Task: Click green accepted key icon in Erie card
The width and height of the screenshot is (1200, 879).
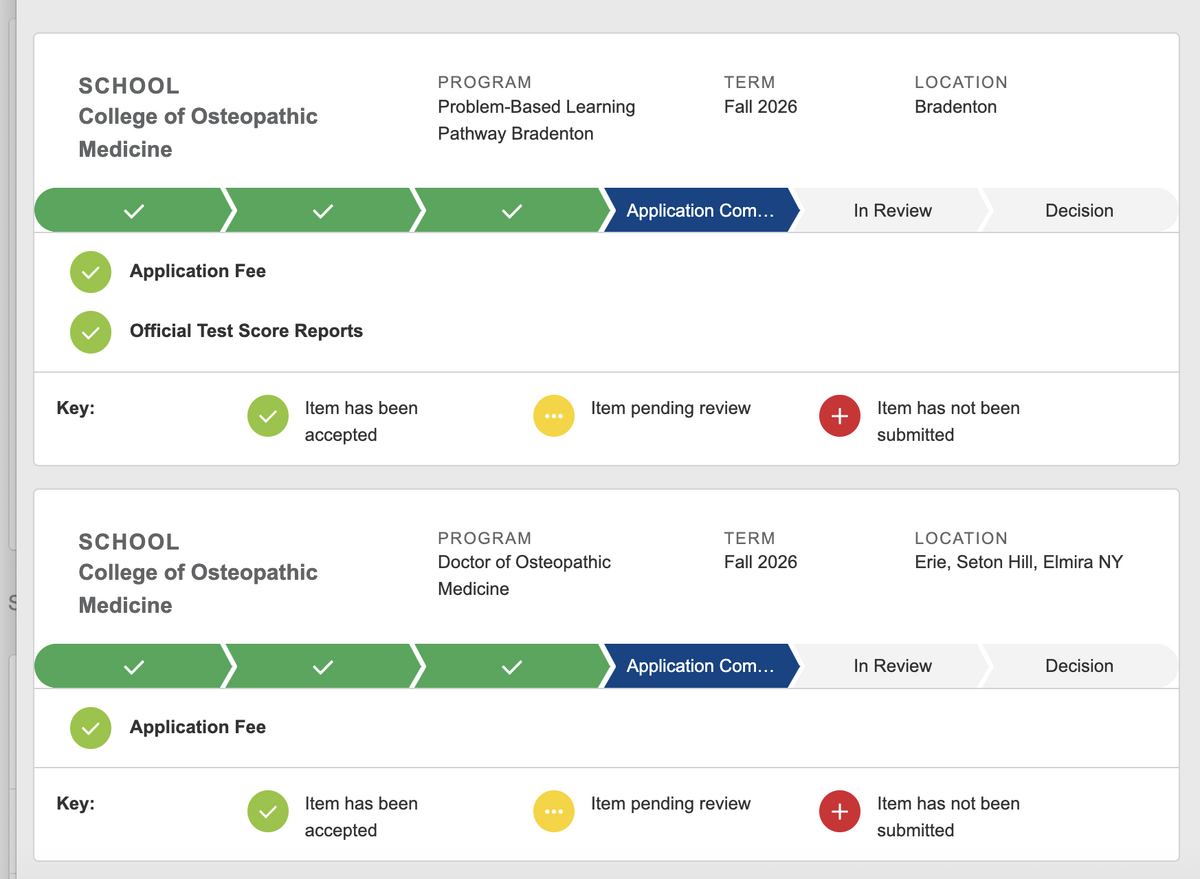Action: (x=267, y=812)
